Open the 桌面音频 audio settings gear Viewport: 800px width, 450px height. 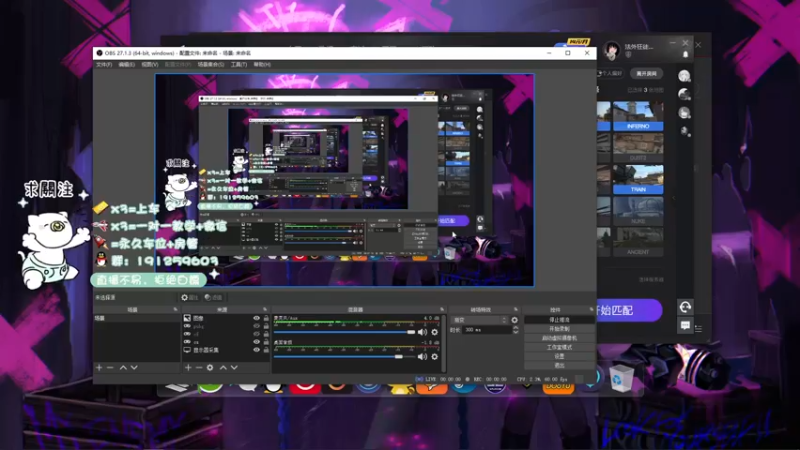(x=435, y=357)
